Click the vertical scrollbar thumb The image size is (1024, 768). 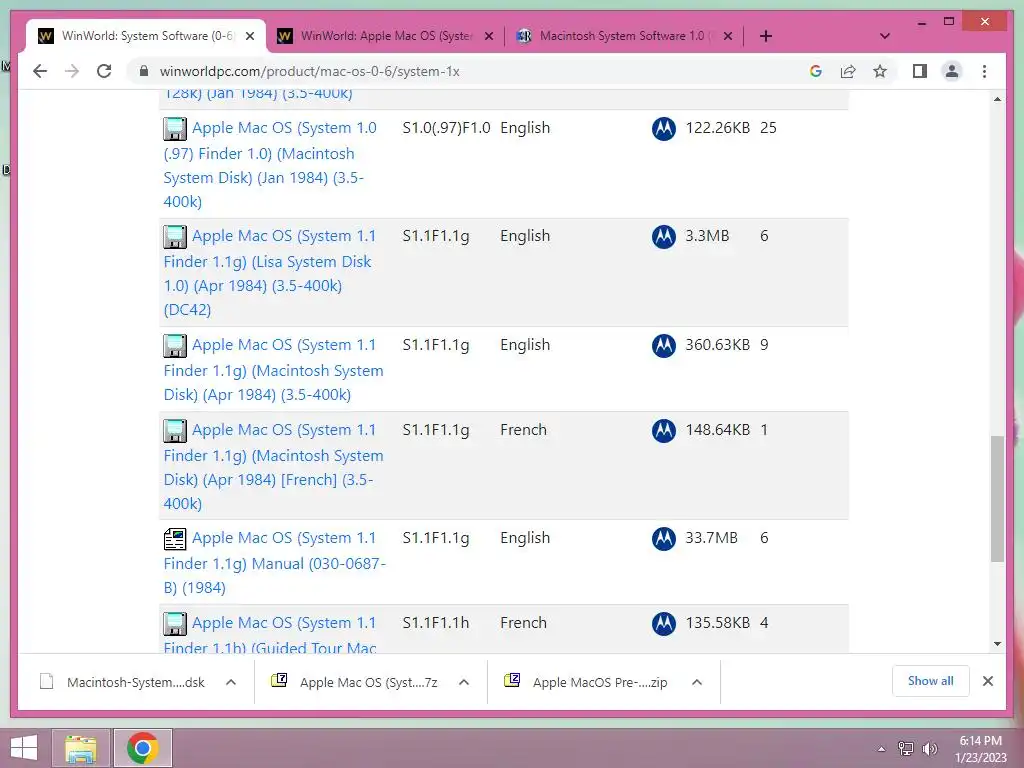click(x=997, y=498)
